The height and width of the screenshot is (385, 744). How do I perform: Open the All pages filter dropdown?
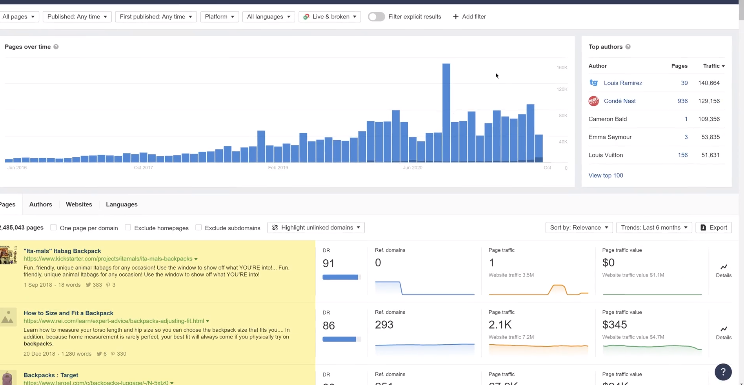click(19, 17)
